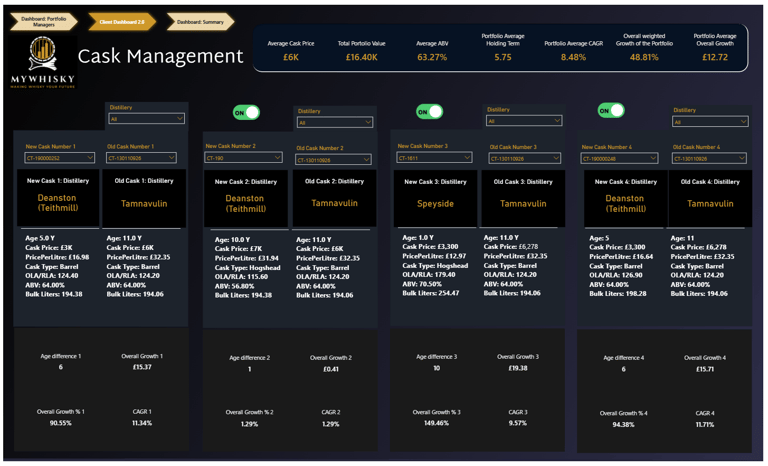Select the Average Cask Price £6K card
The image size is (768, 466).
[290, 51]
